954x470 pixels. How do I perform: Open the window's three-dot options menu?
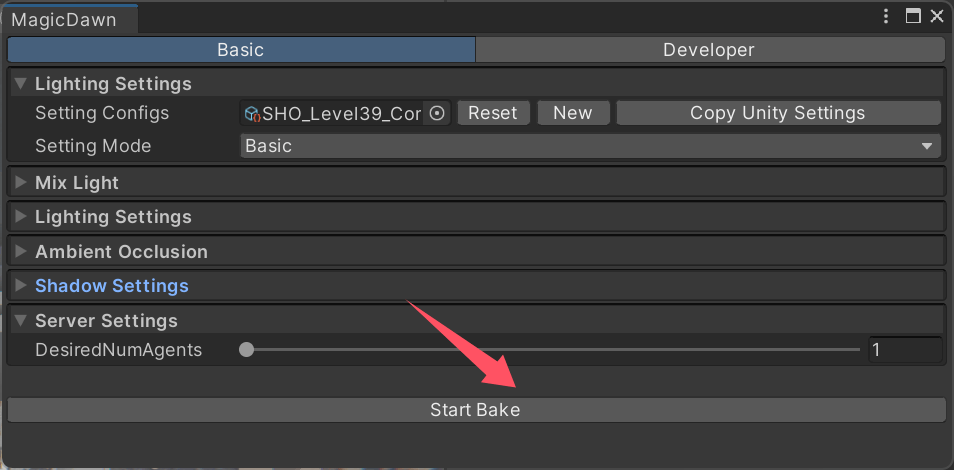click(x=886, y=16)
